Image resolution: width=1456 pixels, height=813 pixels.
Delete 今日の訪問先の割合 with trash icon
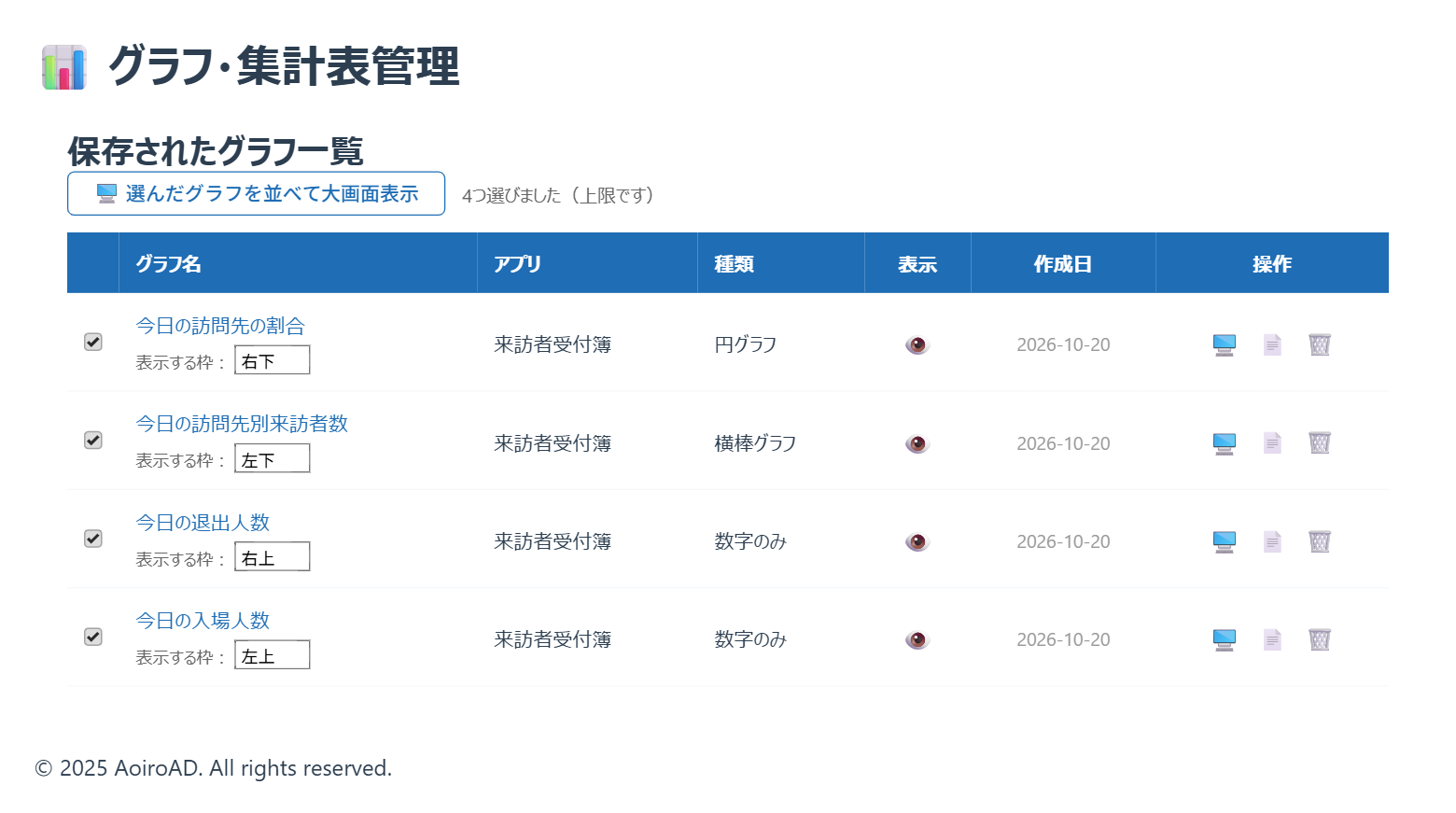coord(1320,344)
